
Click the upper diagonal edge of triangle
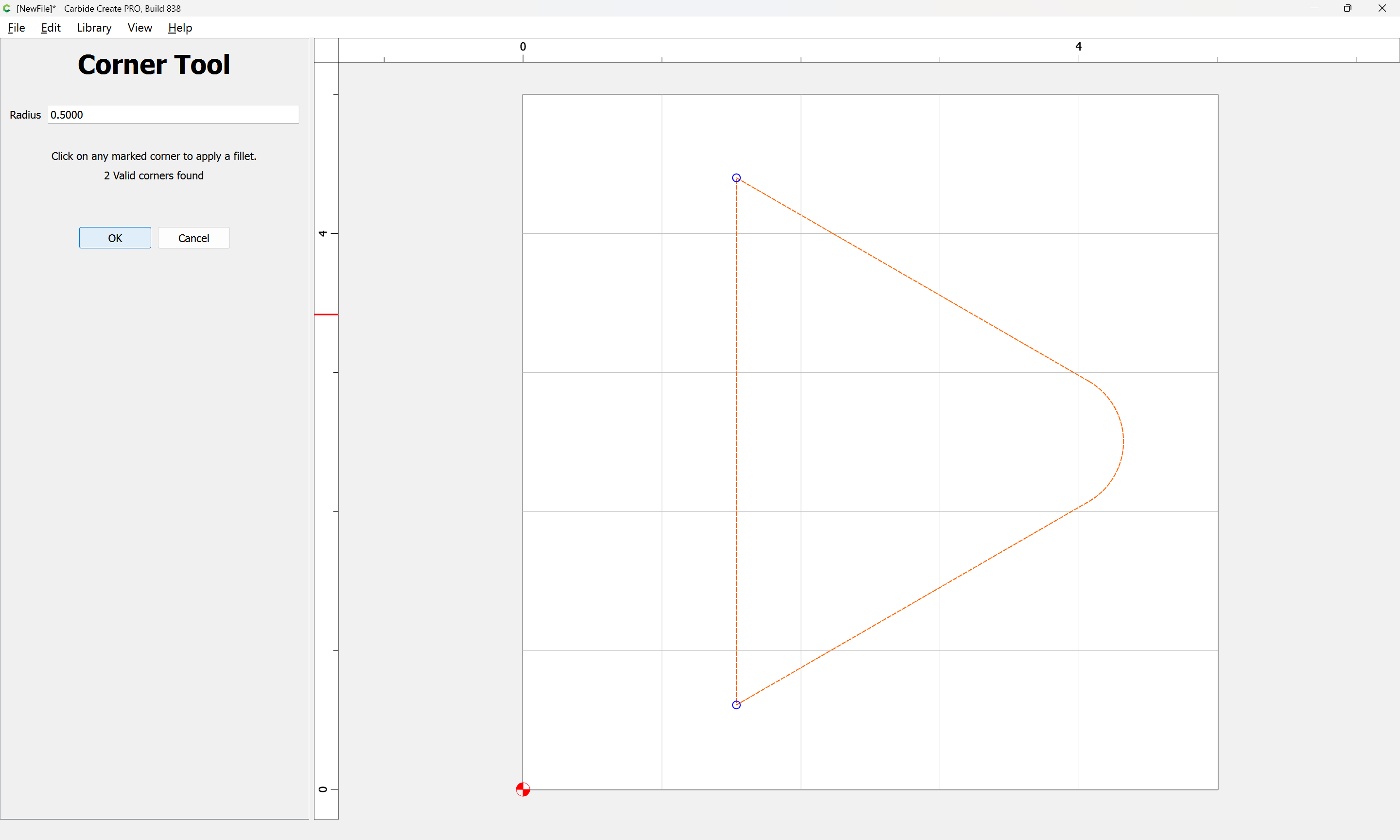click(906, 276)
